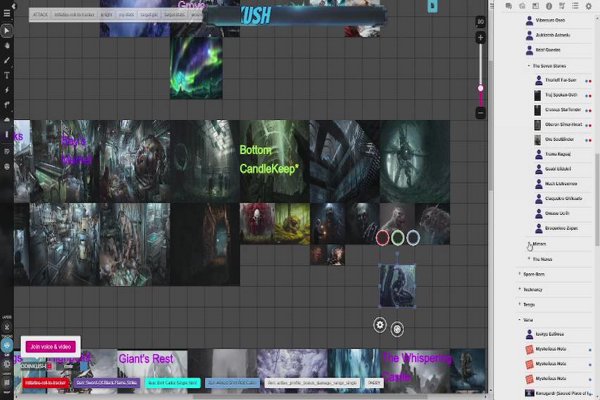Expand the Minors folder

click(529, 244)
